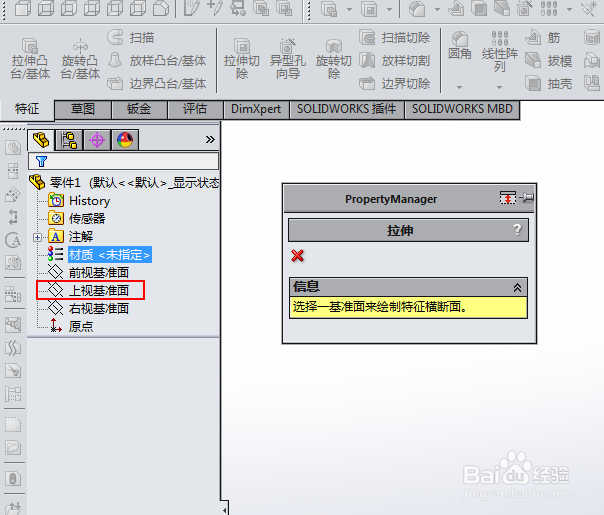Click the 拔模 draft tool
604x515 pixels.
[549, 60]
